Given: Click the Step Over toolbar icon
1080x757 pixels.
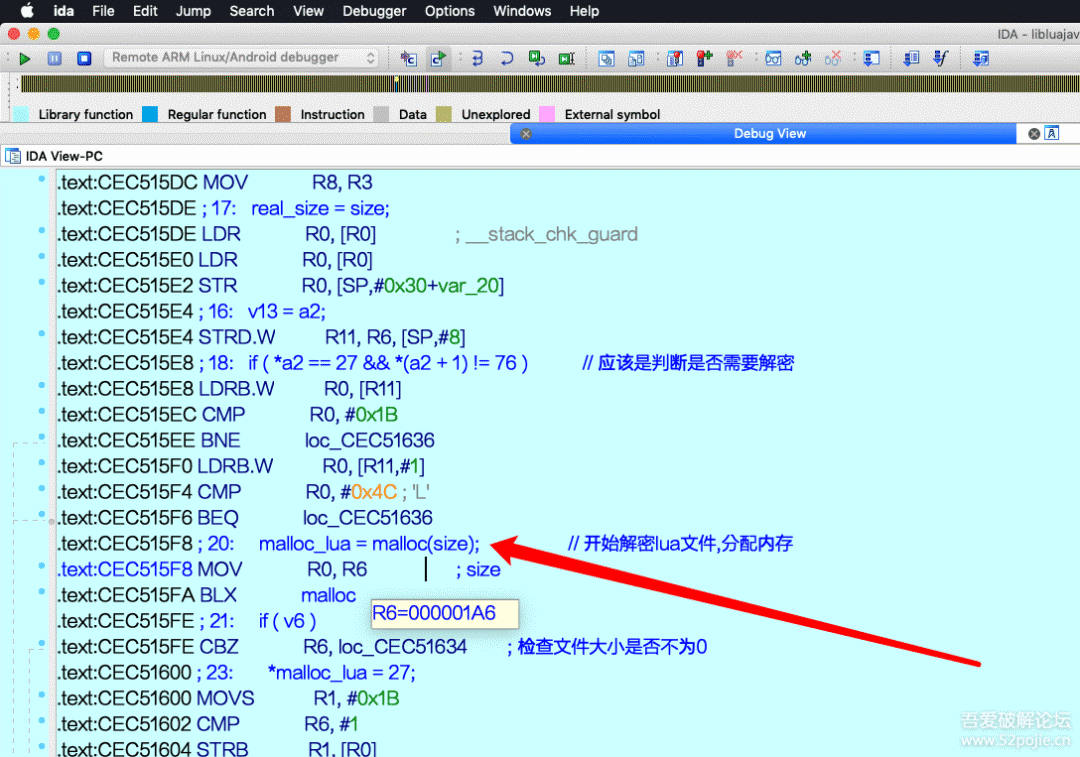Looking at the screenshot, I should click(507, 59).
